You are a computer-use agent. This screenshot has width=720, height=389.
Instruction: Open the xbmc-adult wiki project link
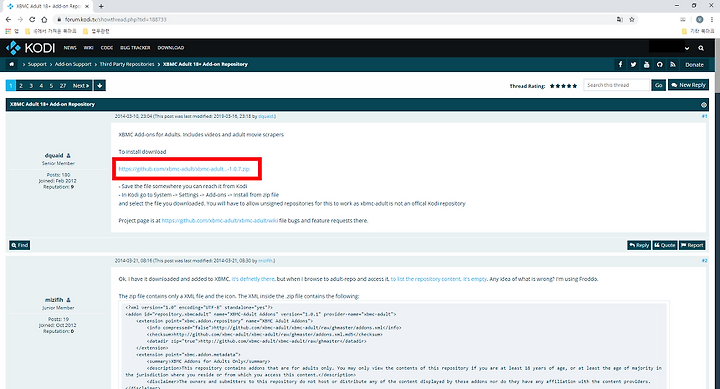[x=219, y=220]
